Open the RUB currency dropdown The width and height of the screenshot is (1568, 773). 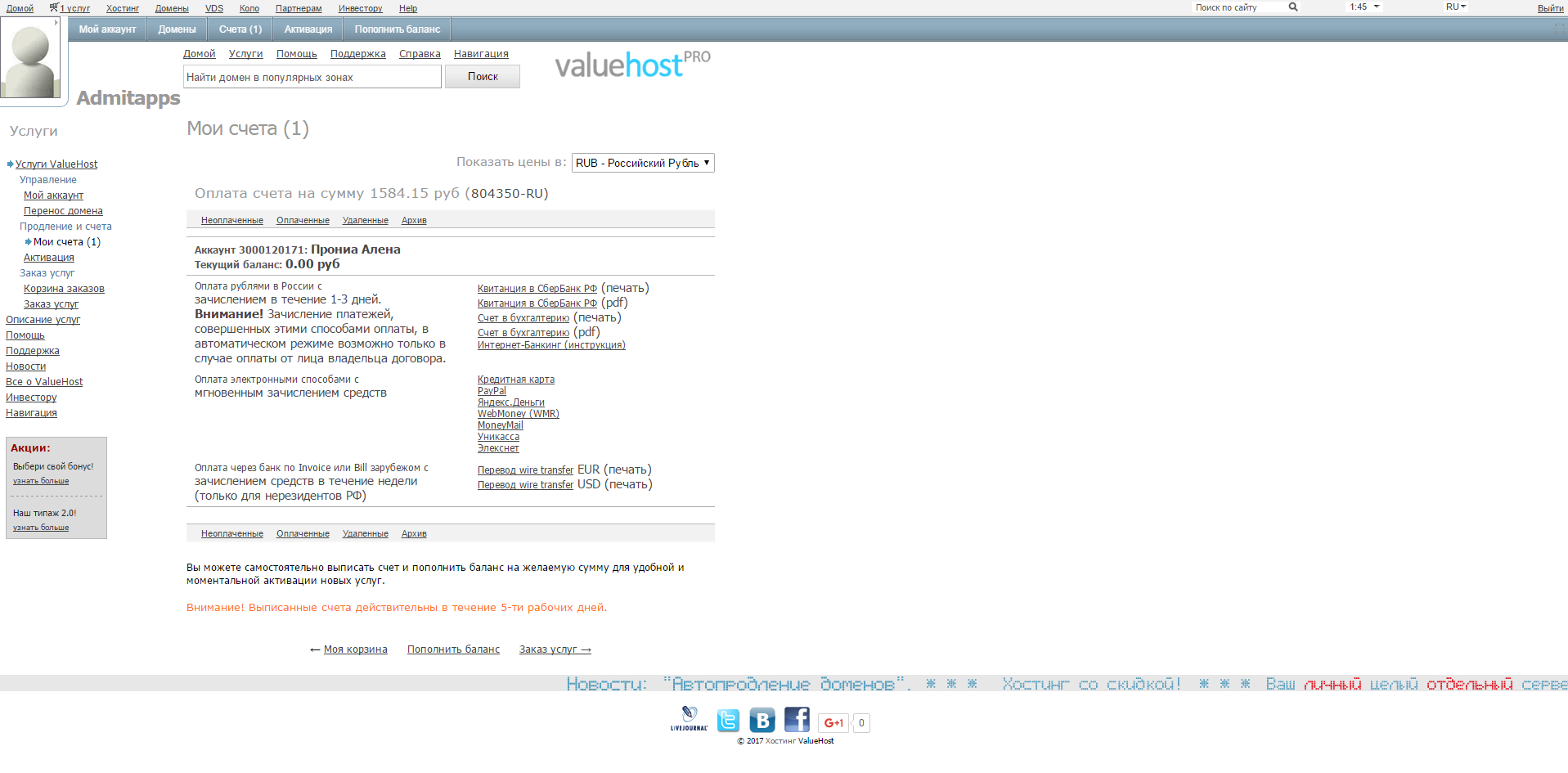pyautogui.click(x=643, y=163)
